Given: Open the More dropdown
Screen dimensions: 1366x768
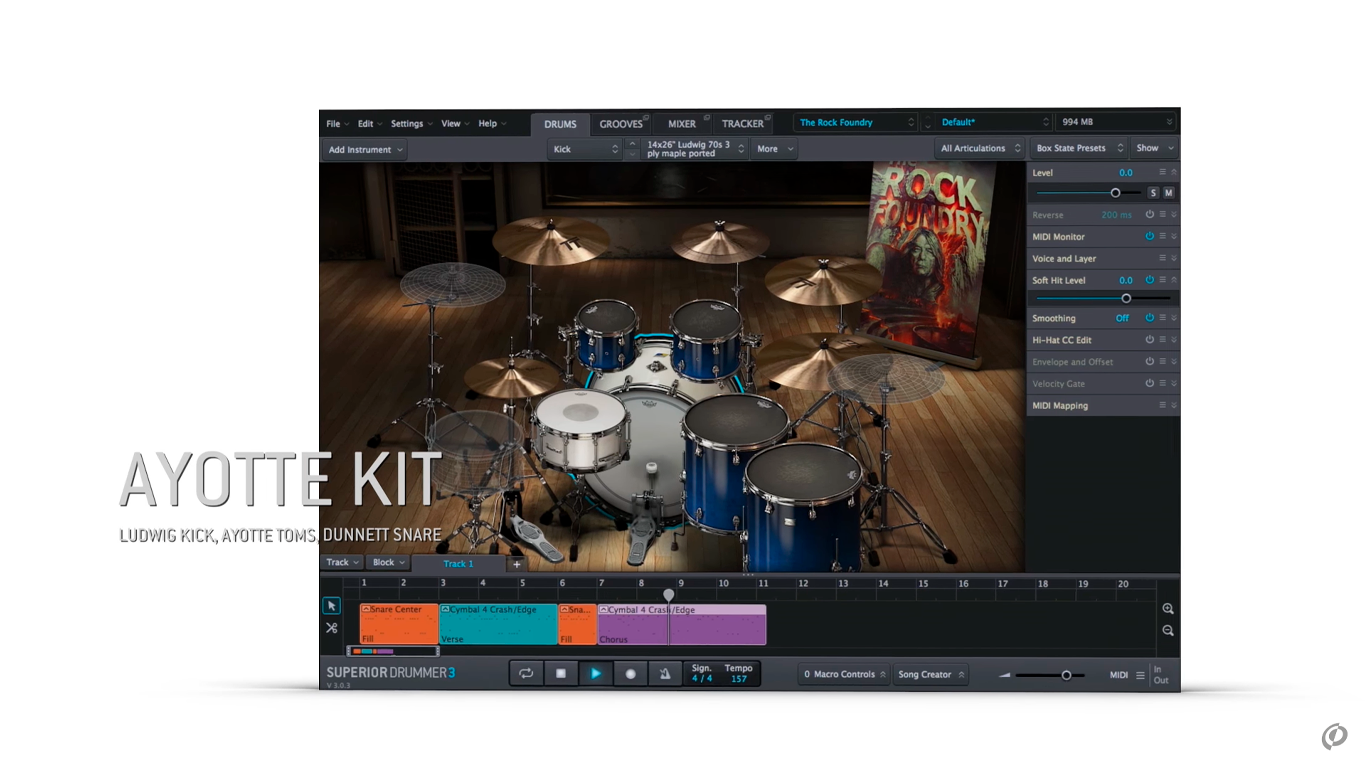Looking at the screenshot, I should coord(774,149).
